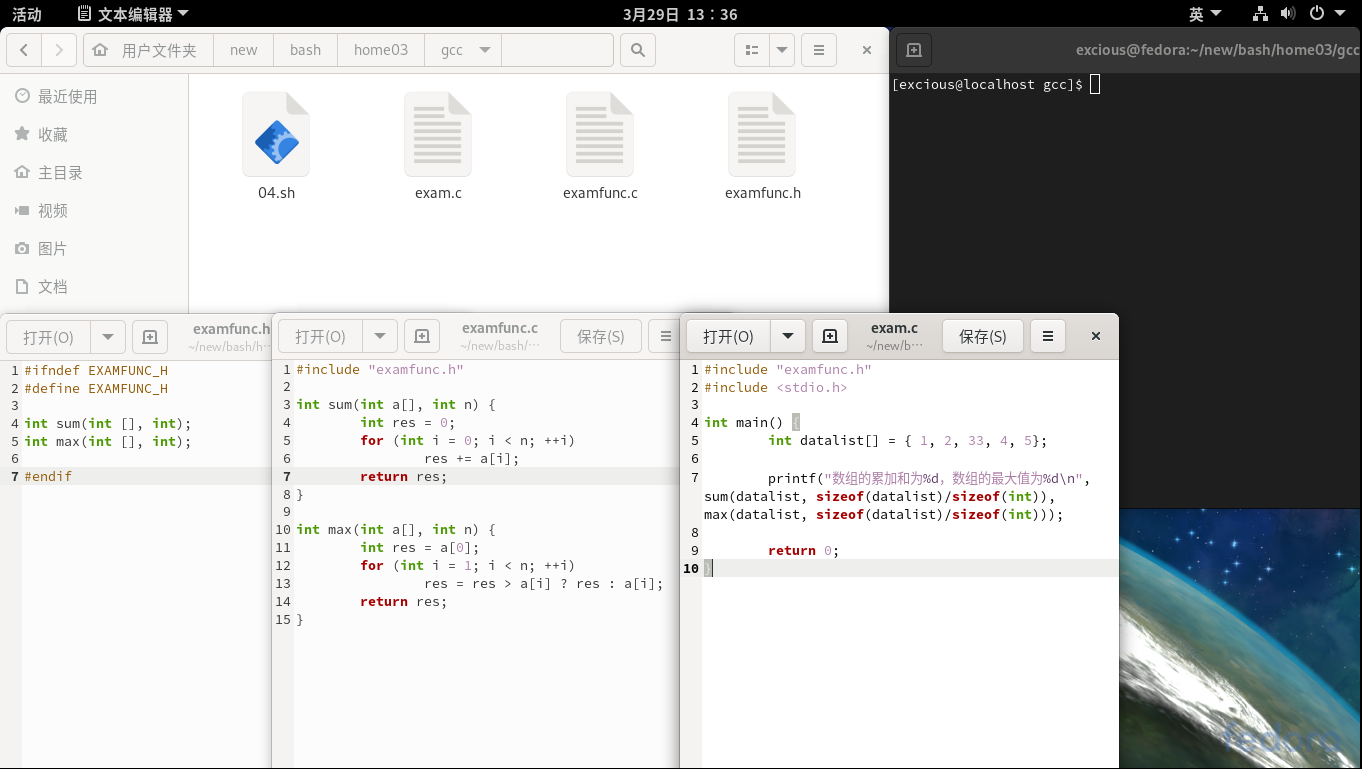Select the examfunc.c file icon
This screenshot has width=1362, height=769.
[x=600, y=146]
